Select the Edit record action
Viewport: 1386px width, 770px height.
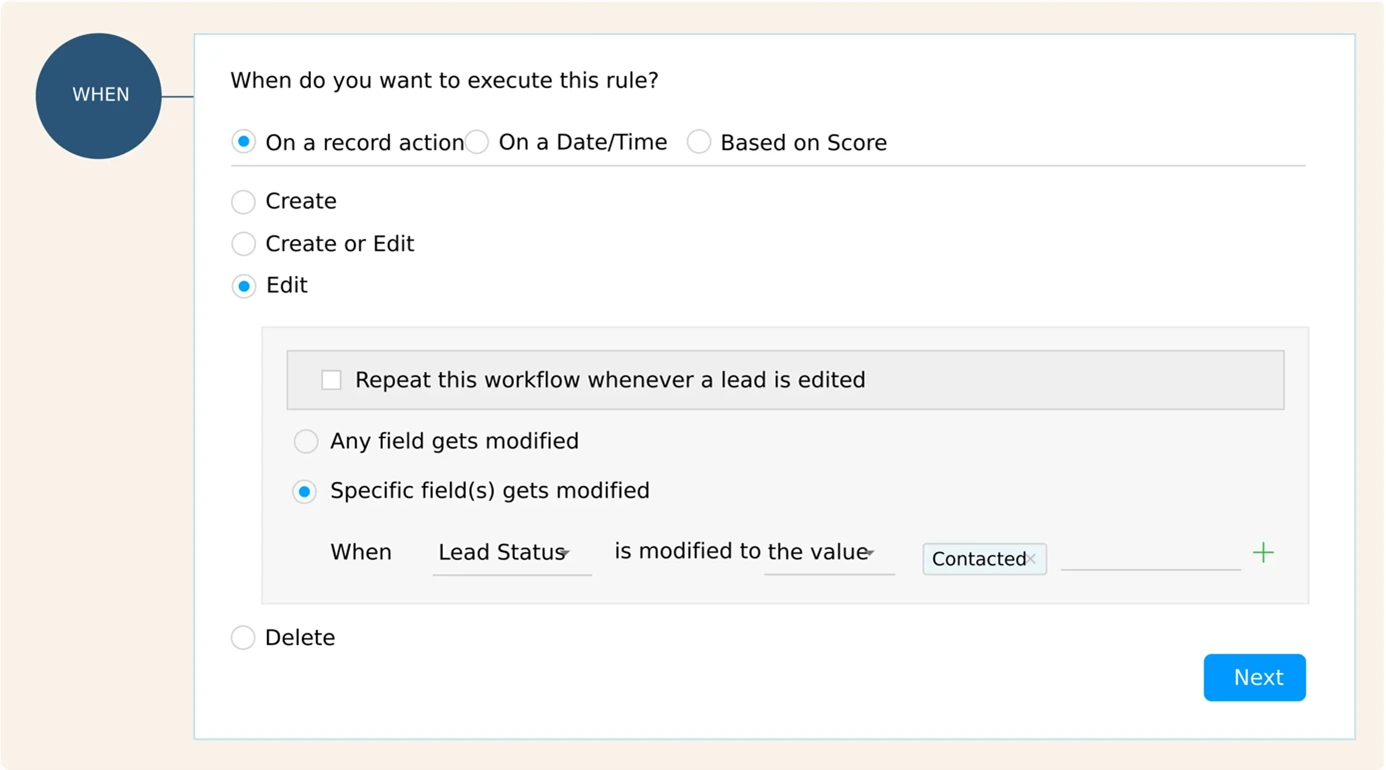pyautogui.click(x=243, y=286)
